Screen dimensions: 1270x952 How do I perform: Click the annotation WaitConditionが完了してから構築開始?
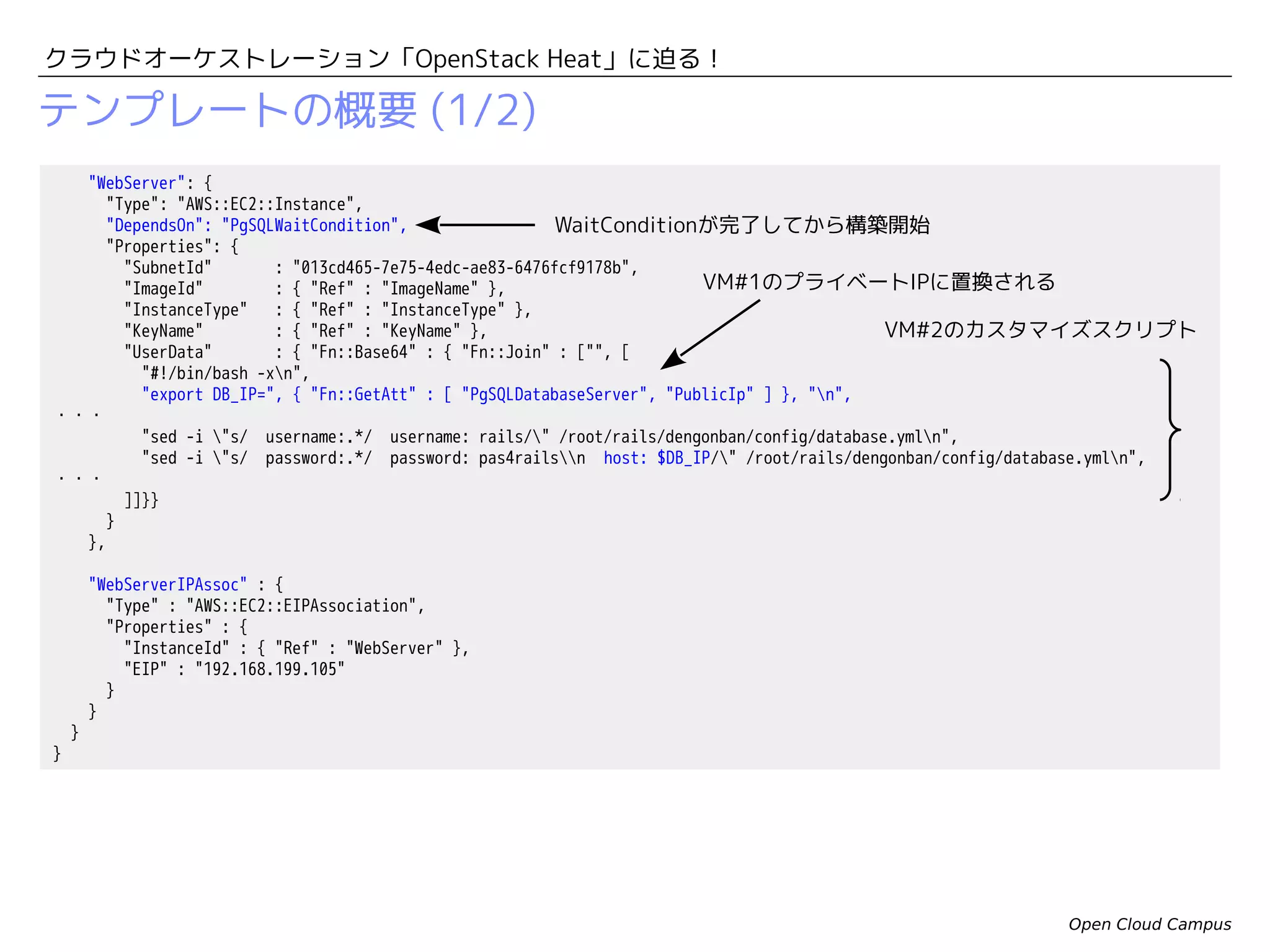coord(742,224)
